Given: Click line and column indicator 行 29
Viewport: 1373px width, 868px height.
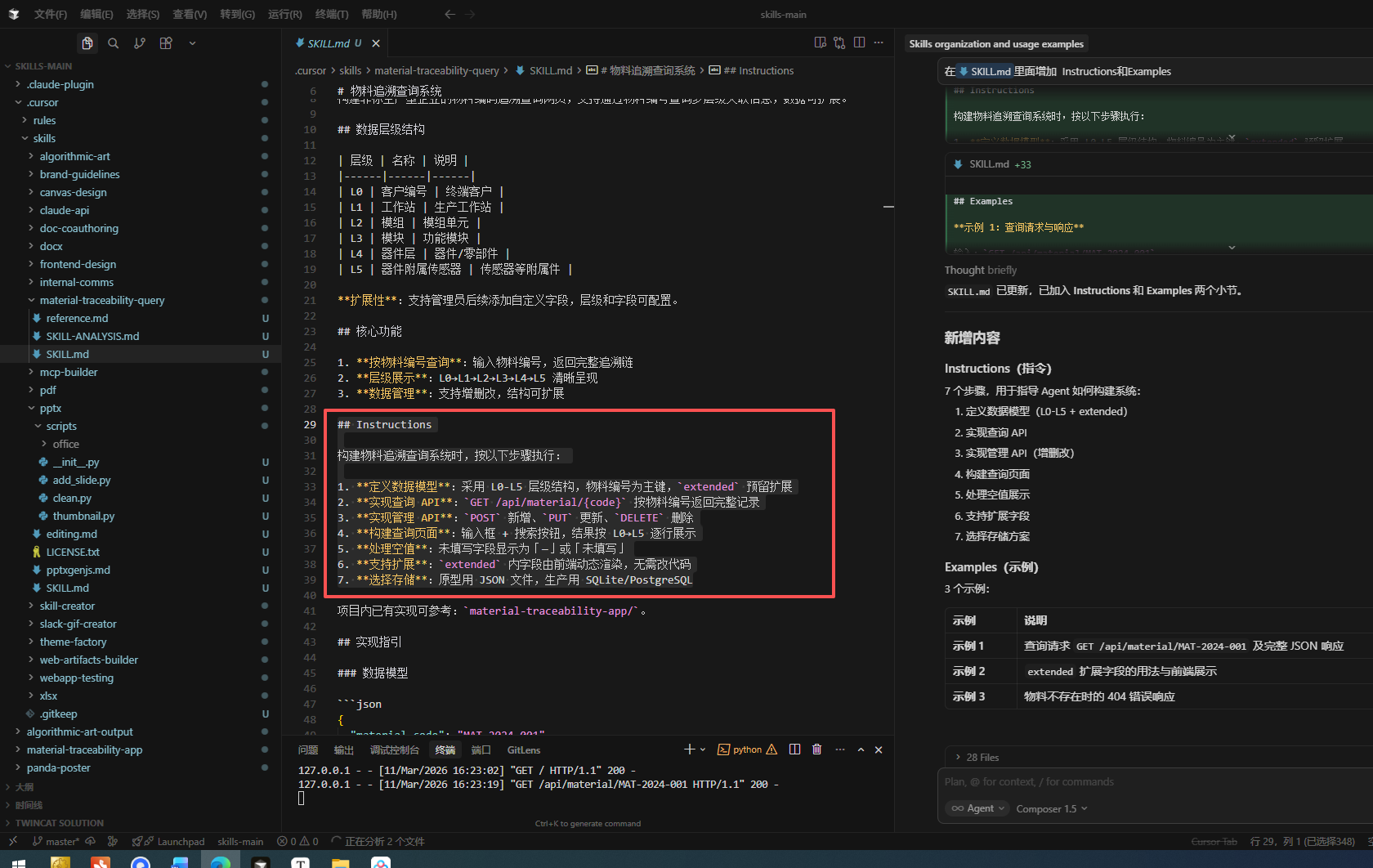Looking at the screenshot, I should pyautogui.click(x=1302, y=841).
